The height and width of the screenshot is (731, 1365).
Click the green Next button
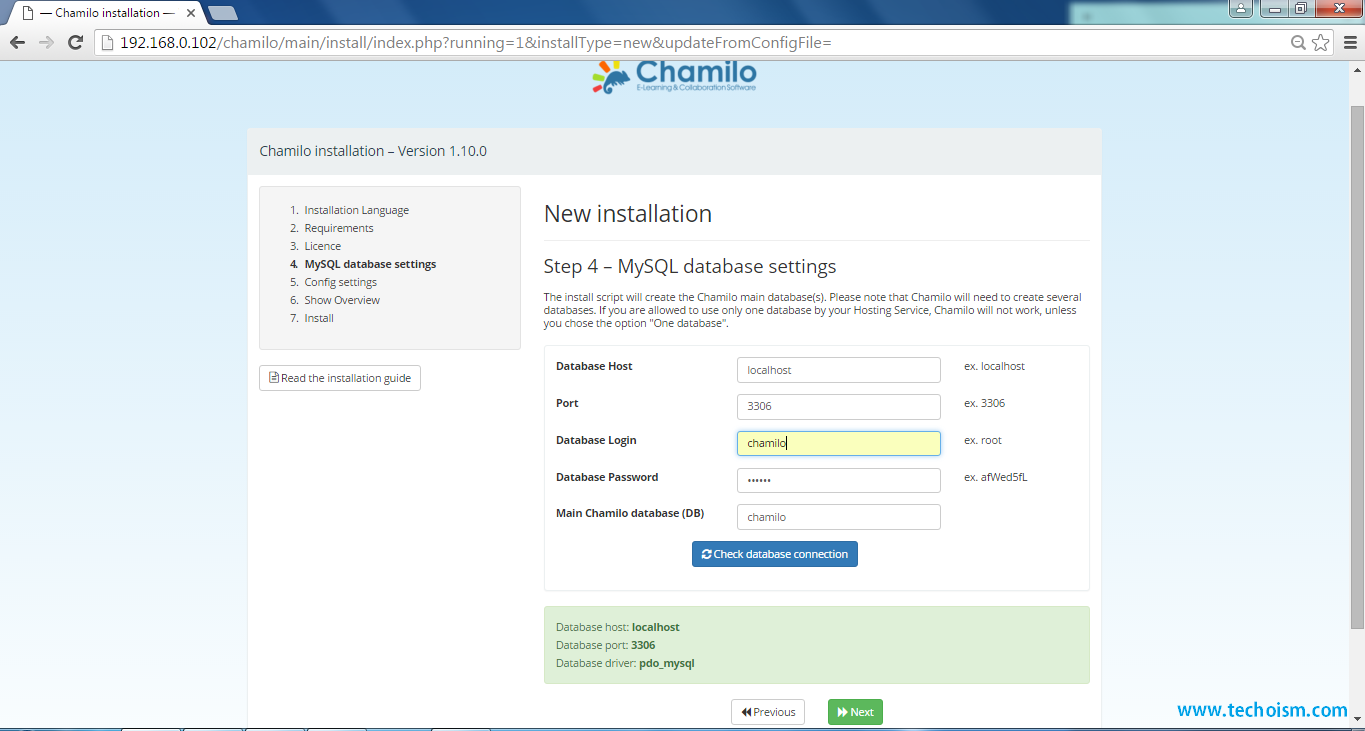click(x=855, y=712)
